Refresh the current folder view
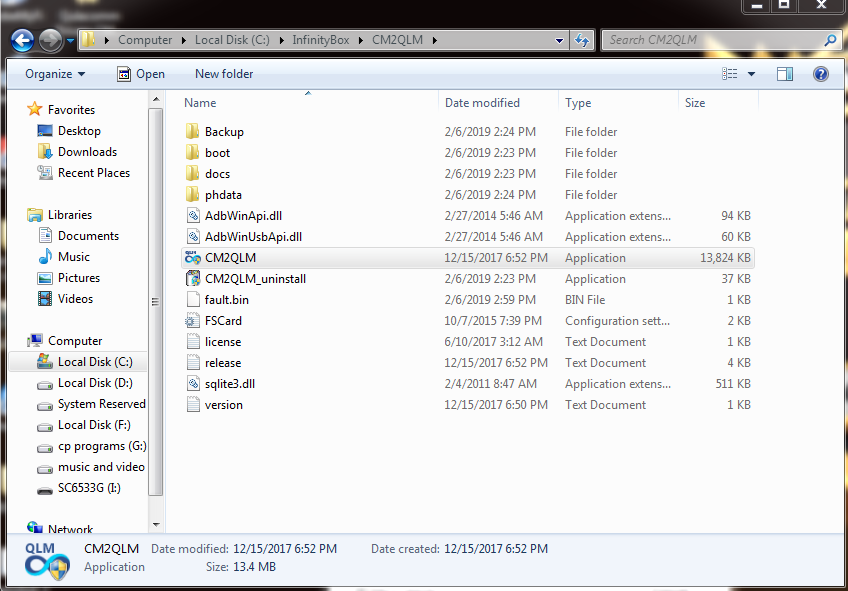848x591 pixels. pyautogui.click(x=582, y=41)
